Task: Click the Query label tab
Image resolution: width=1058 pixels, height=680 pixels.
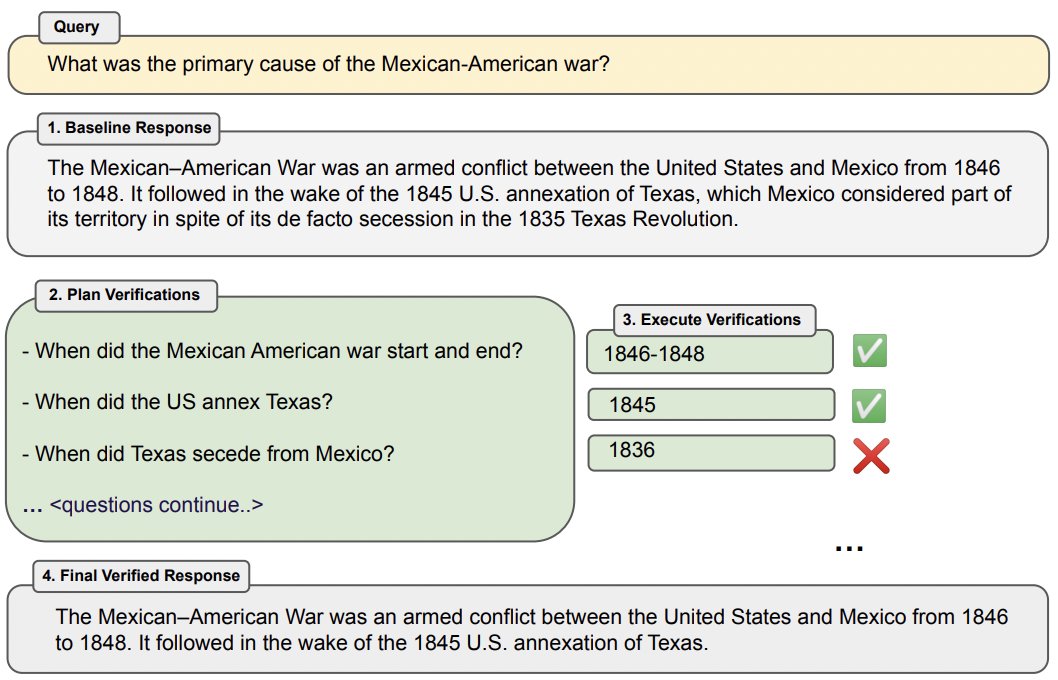Action: (x=79, y=27)
